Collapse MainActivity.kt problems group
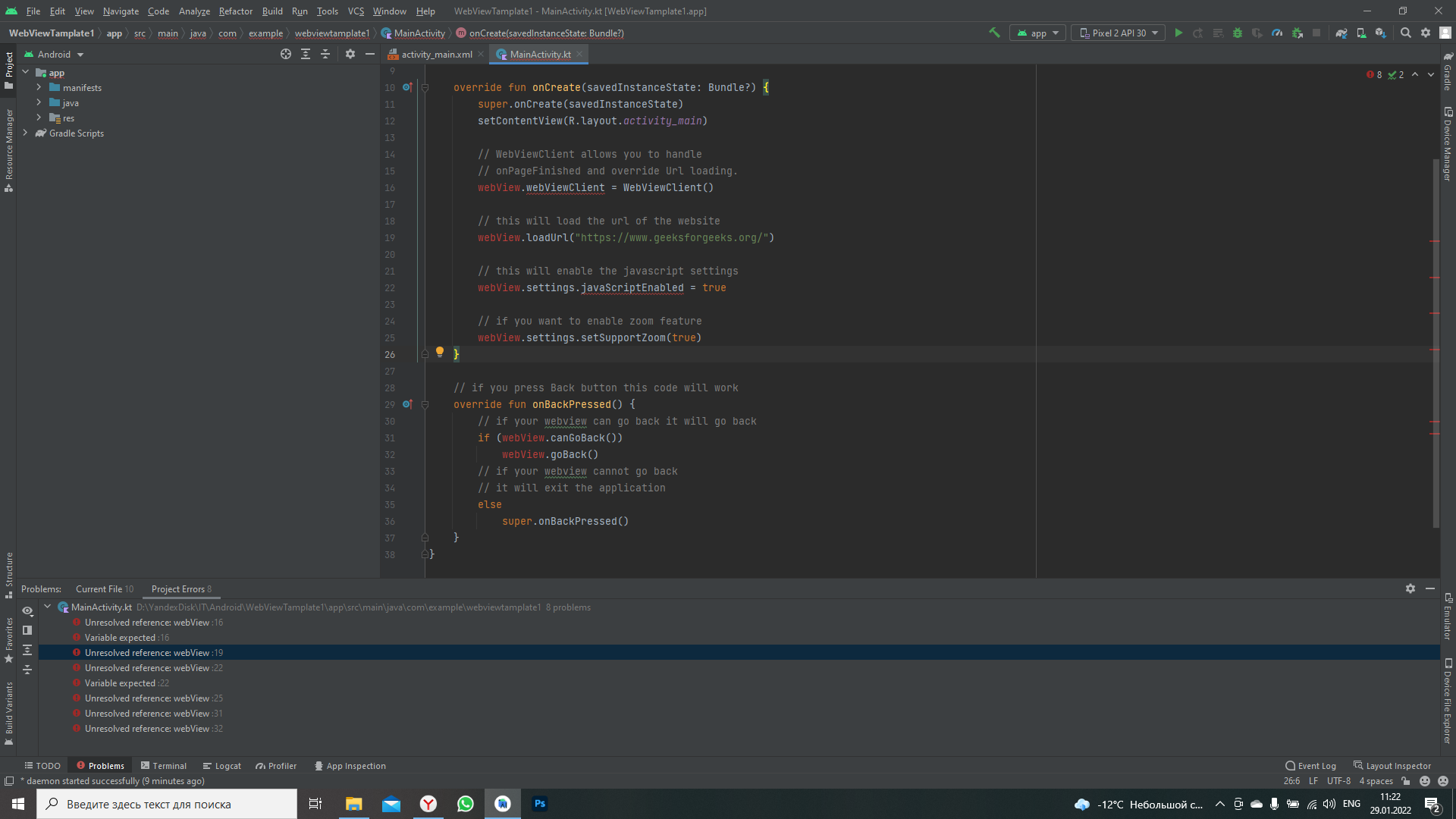This screenshot has height=819, width=1456. tap(48, 607)
